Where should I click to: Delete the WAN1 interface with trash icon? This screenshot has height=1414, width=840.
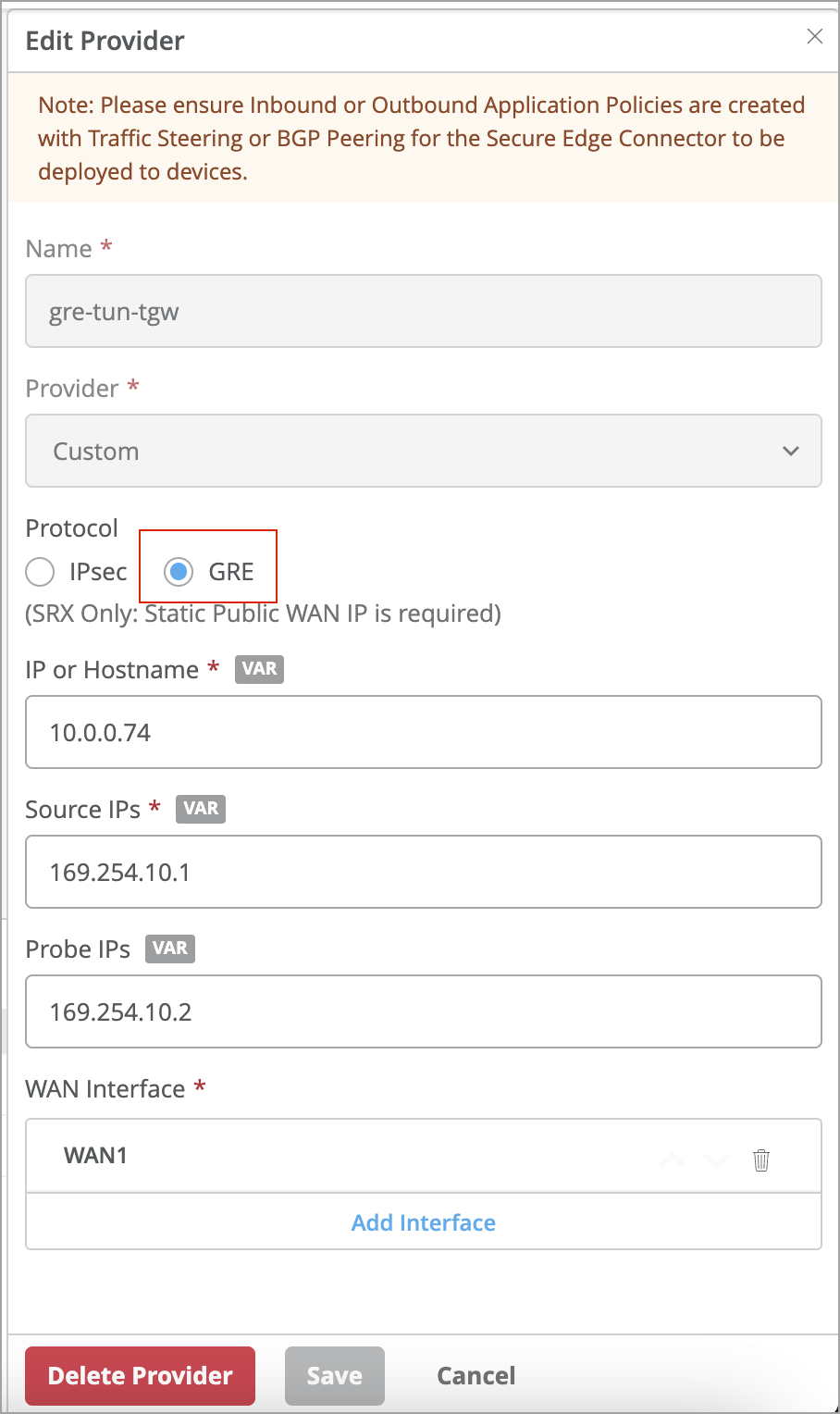(761, 1160)
